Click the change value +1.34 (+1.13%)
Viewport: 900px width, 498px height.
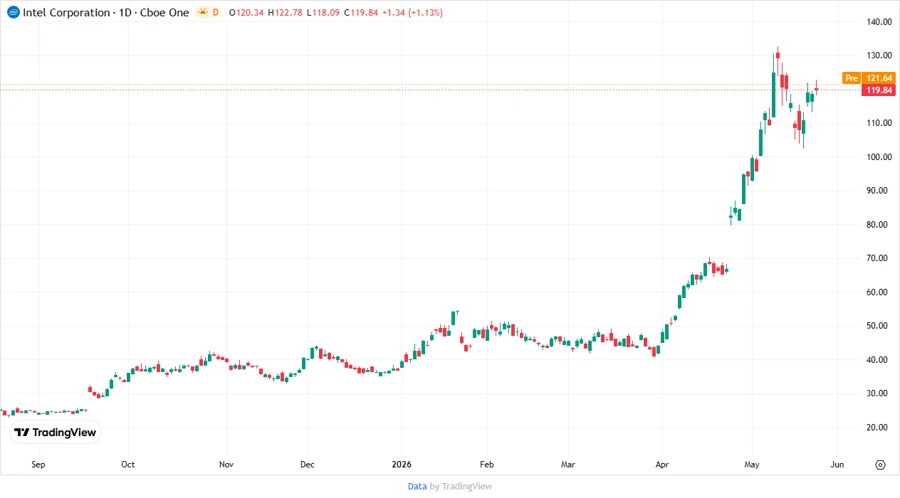413,13
